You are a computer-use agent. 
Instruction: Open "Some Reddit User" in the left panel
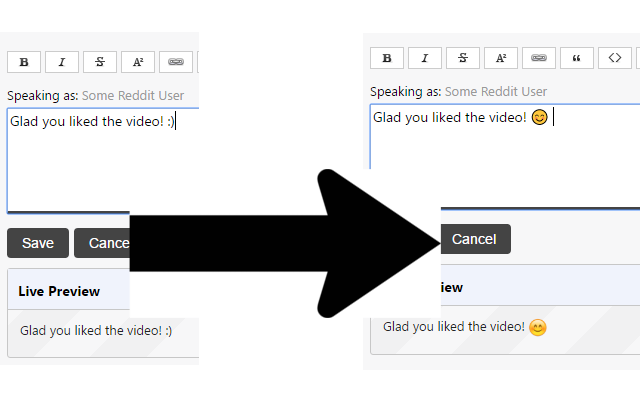133,96
